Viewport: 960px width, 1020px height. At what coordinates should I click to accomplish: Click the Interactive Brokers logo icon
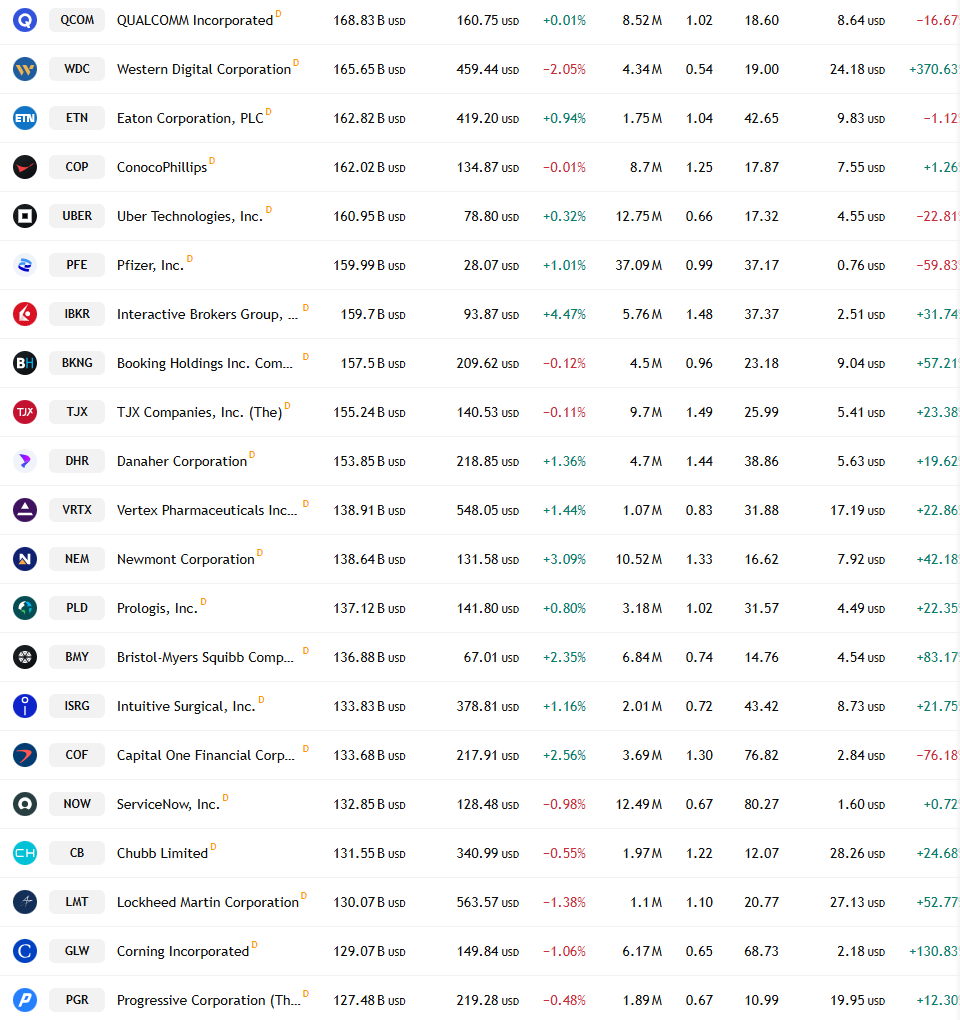pyautogui.click(x=25, y=314)
